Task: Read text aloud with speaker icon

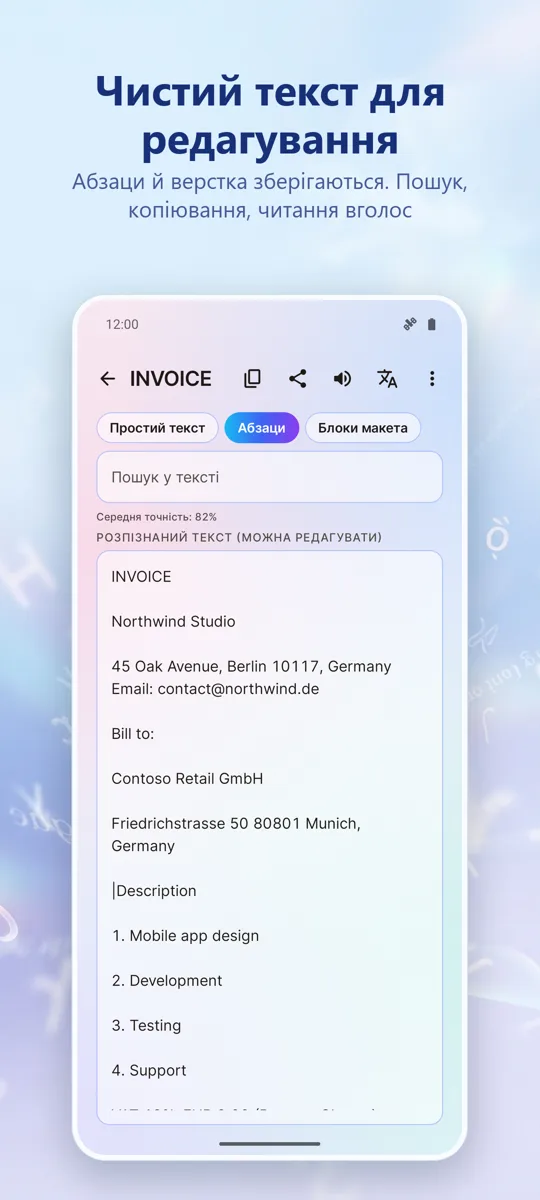Action: click(x=342, y=379)
